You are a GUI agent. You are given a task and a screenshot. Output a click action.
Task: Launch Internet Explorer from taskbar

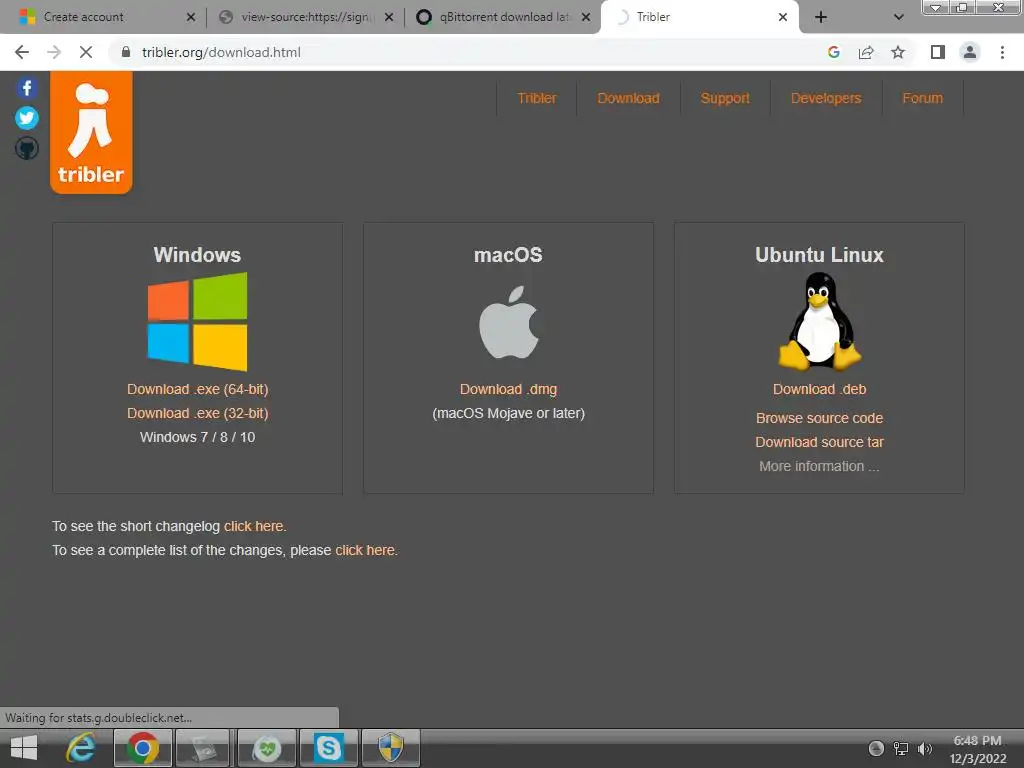tap(81, 748)
